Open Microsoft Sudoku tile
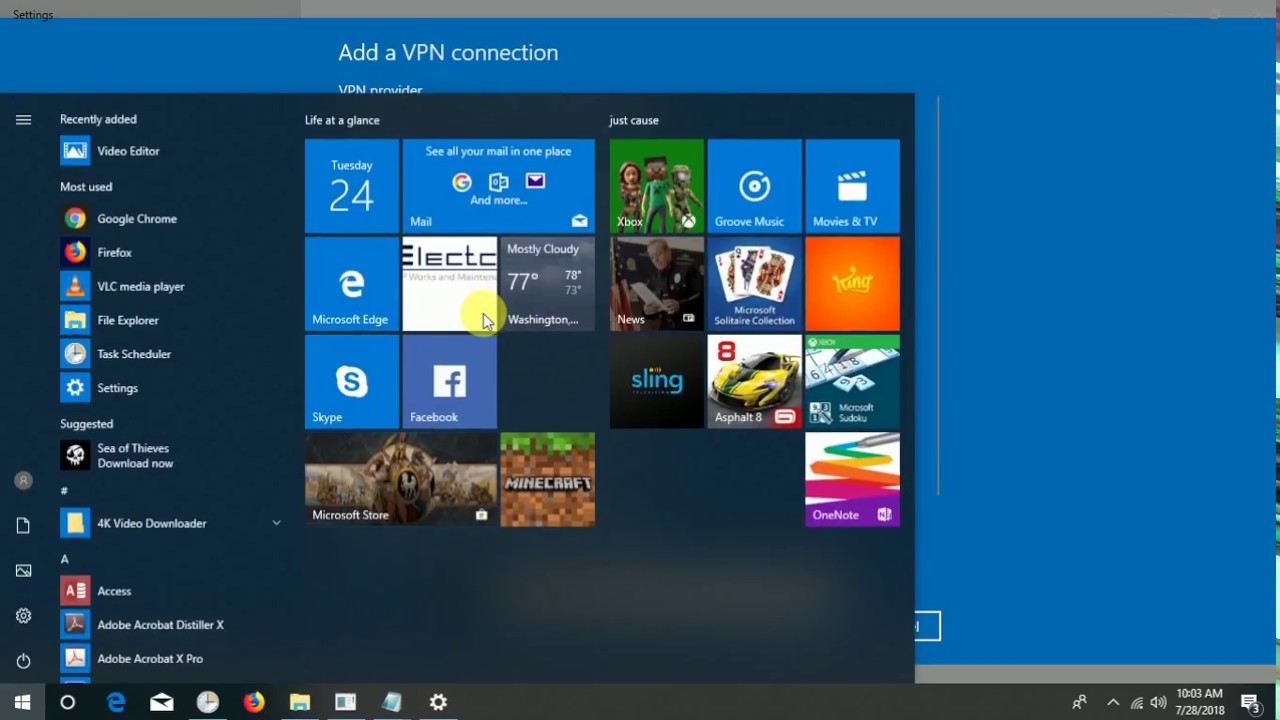The height and width of the screenshot is (720, 1280). pyautogui.click(x=853, y=382)
